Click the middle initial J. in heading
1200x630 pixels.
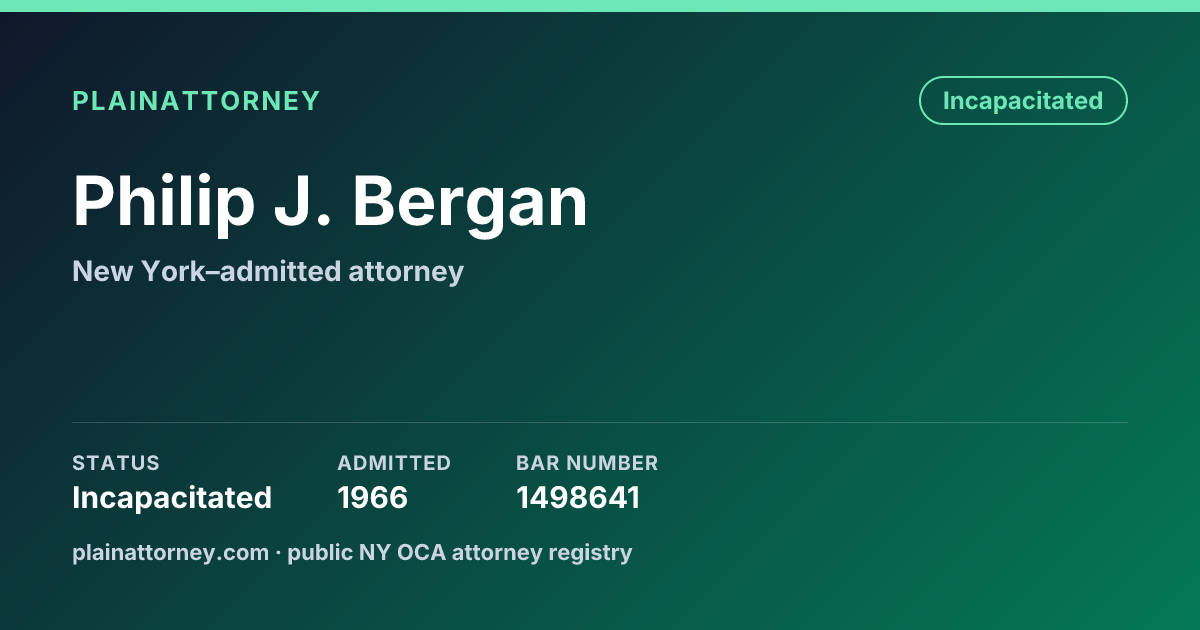tap(305, 201)
